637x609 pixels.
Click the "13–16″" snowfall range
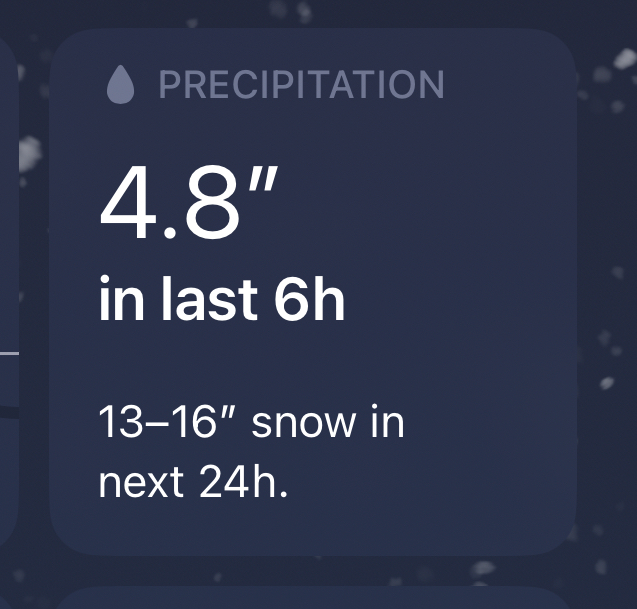tap(169, 424)
